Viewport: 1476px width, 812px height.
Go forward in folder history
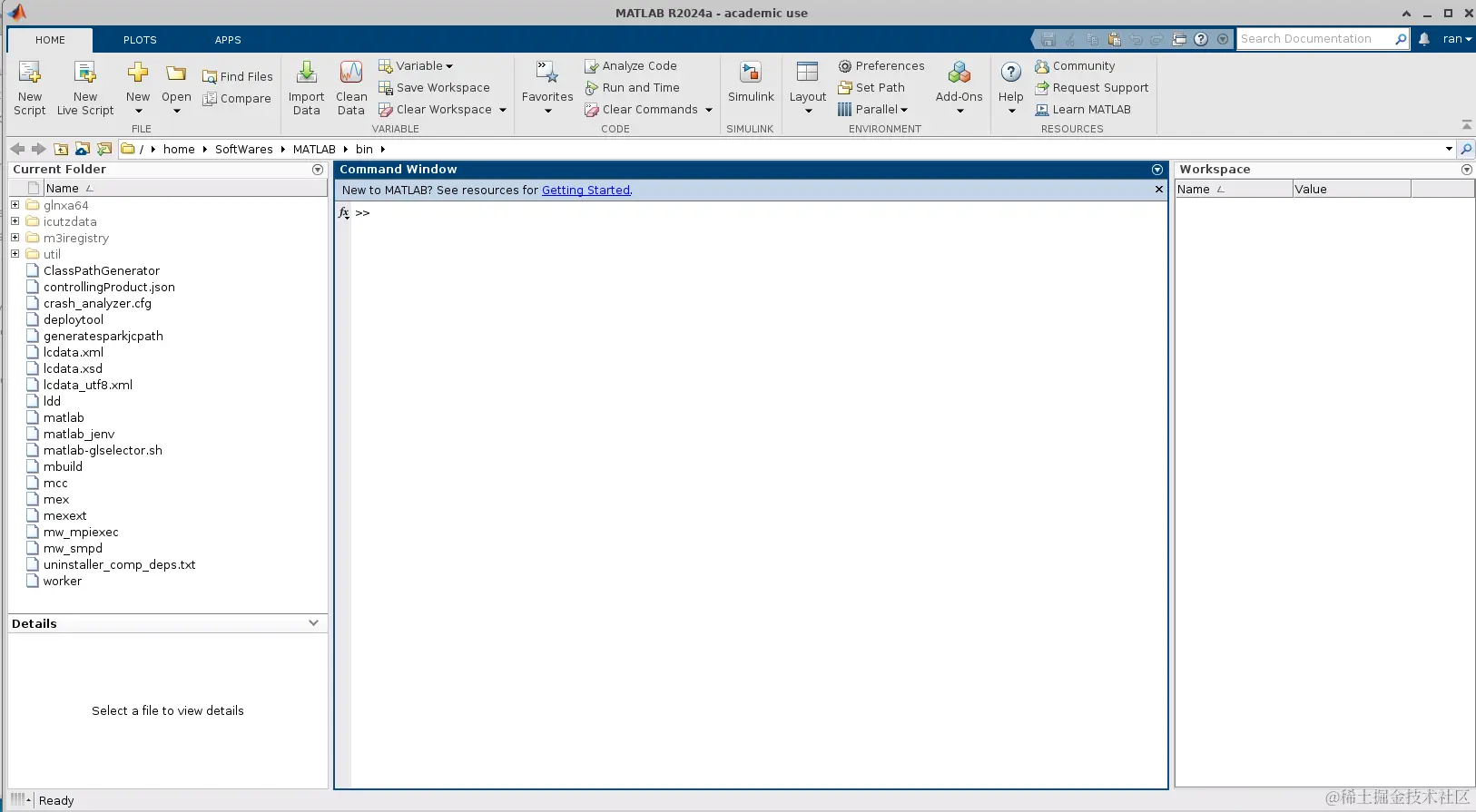tap(38, 149)
